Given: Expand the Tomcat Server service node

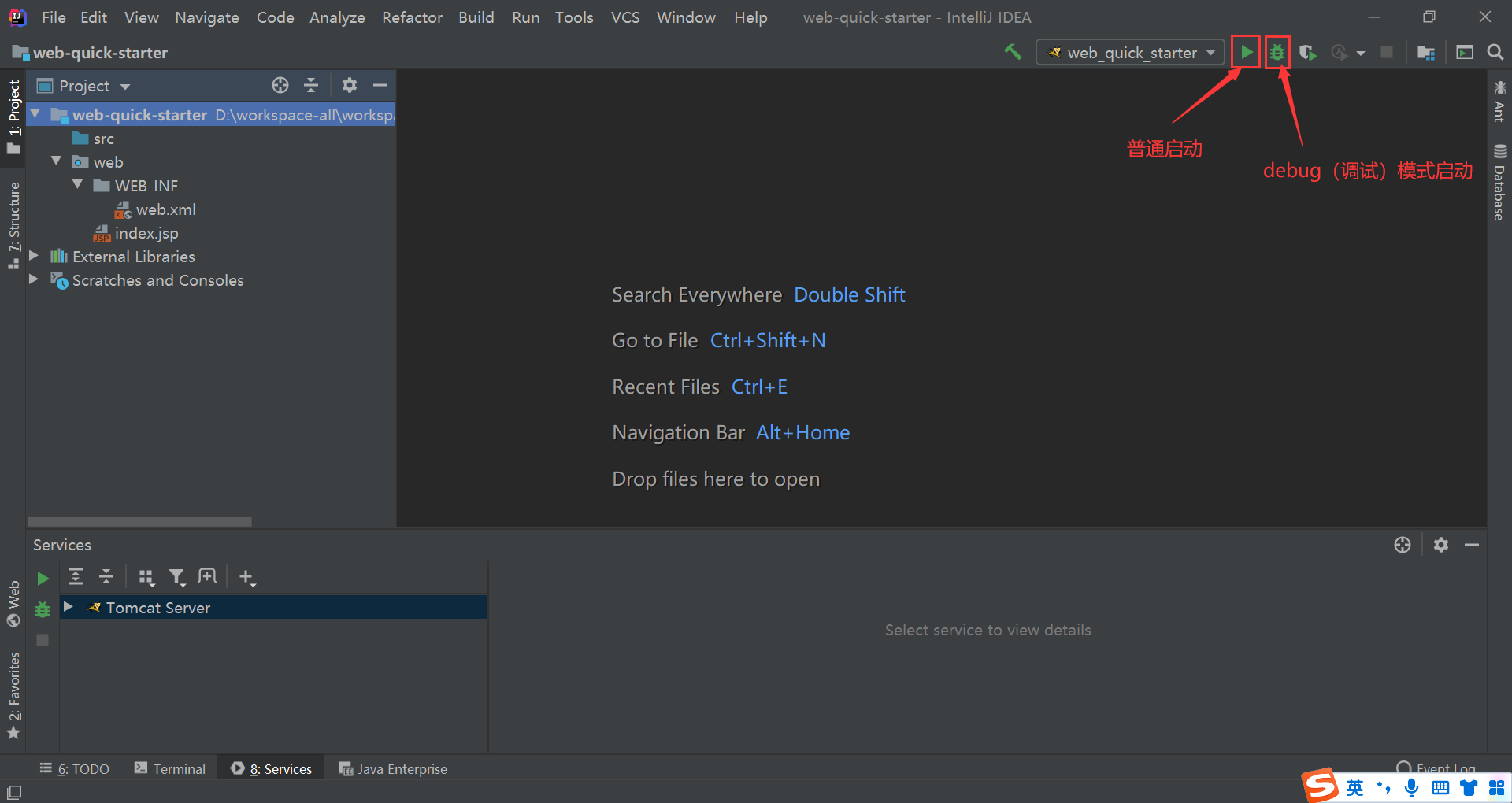Looking at the screenshot, I should pos(69,607).
